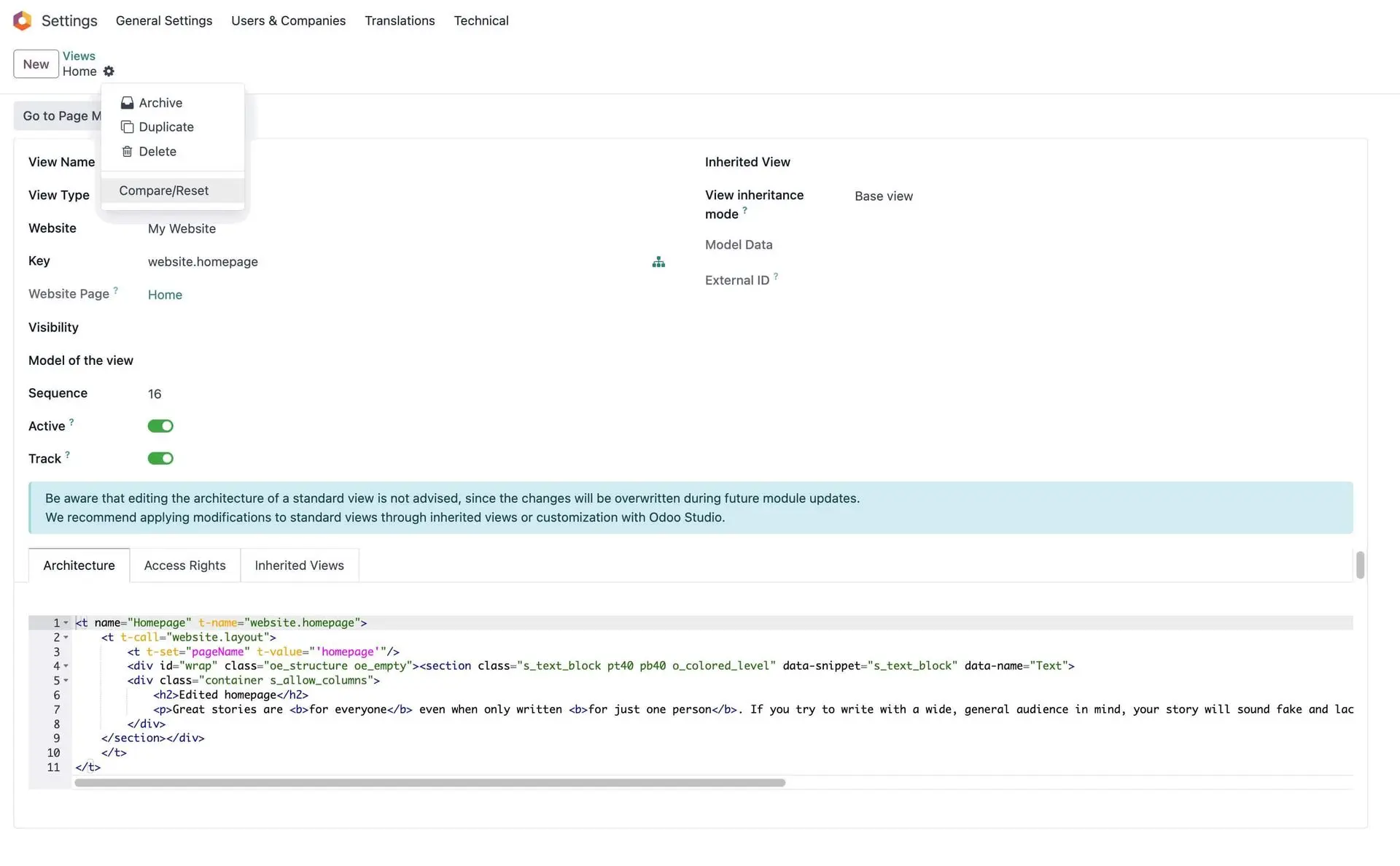Viewport: 1400px width, 866px height.
Task: Open the Technical menu
Action: click(481, 20)
